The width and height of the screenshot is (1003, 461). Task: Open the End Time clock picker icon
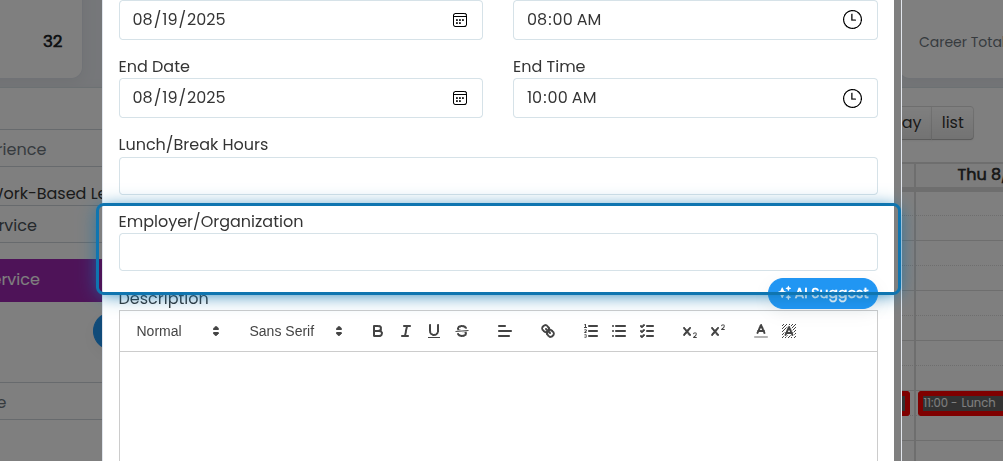tap(852, 98)
